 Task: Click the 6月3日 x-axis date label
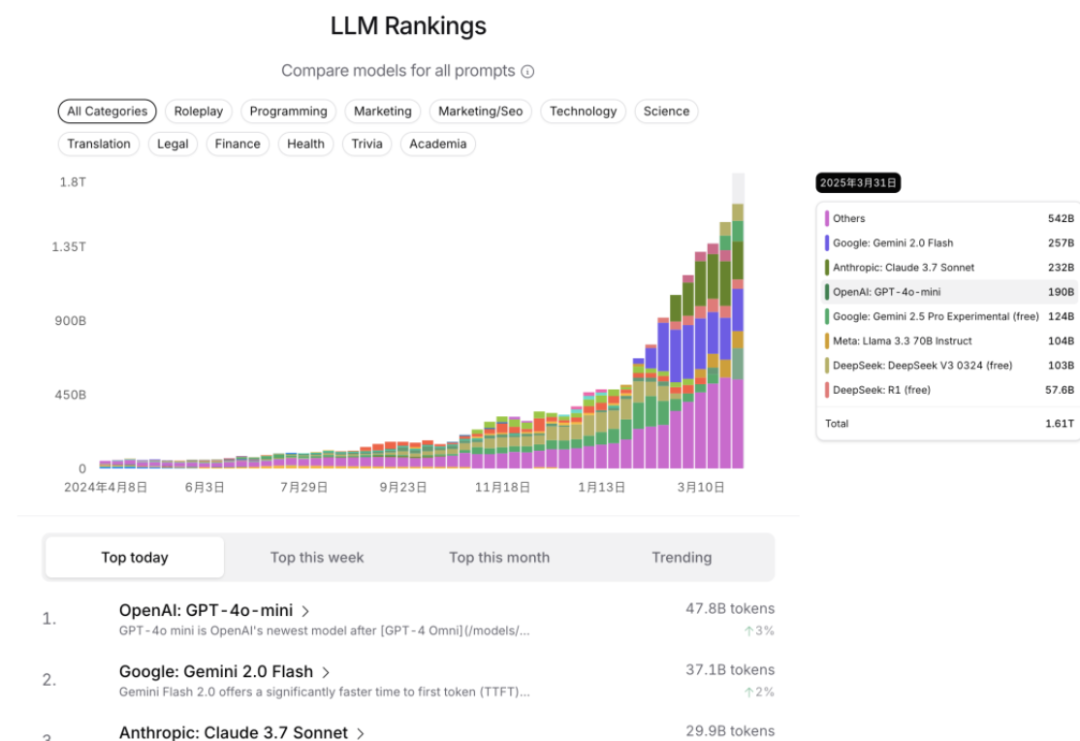point(205,488)
